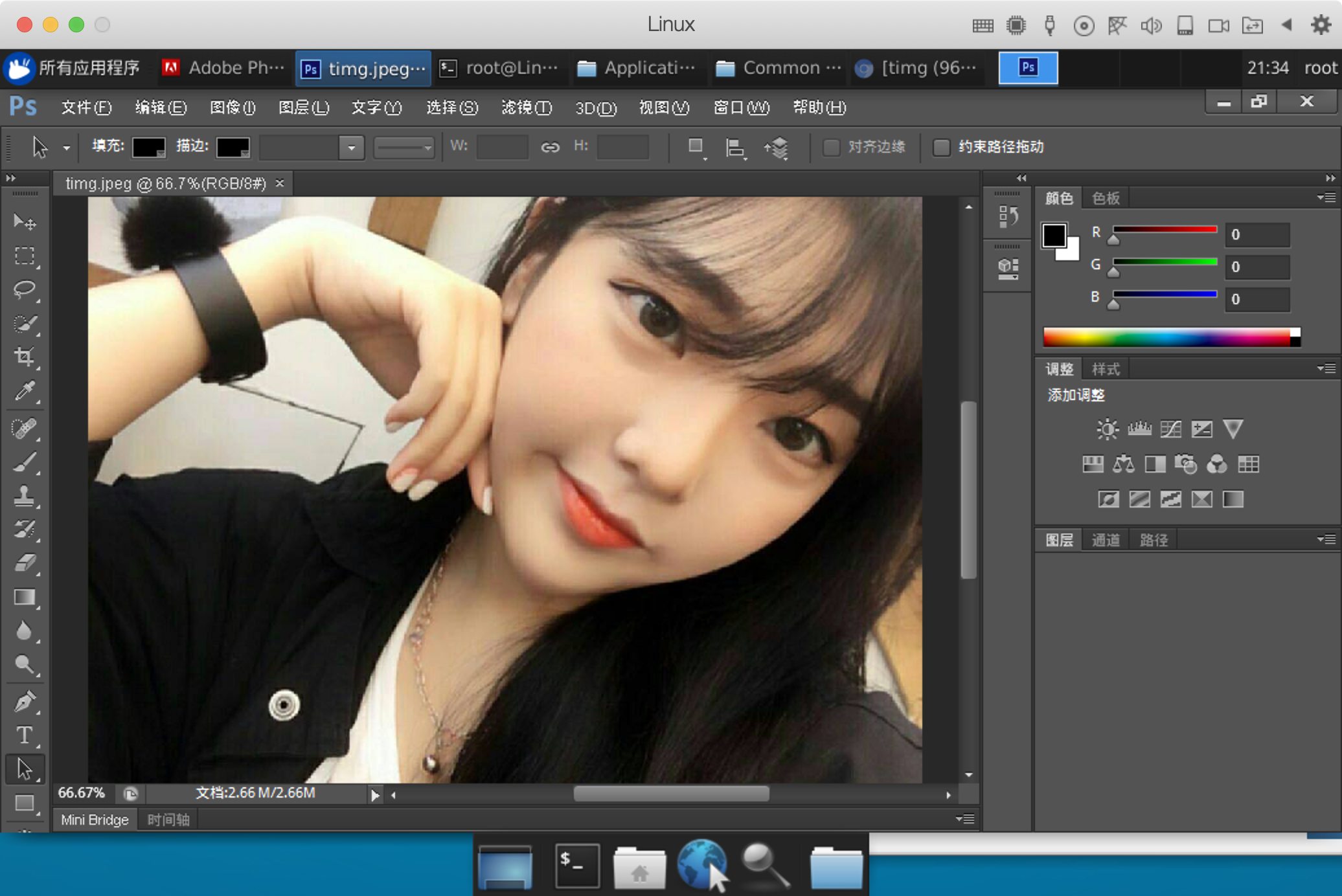1342x896 pixels.
Task: Switch to the Styles tab (样式)
Action: pos(1106,369)
